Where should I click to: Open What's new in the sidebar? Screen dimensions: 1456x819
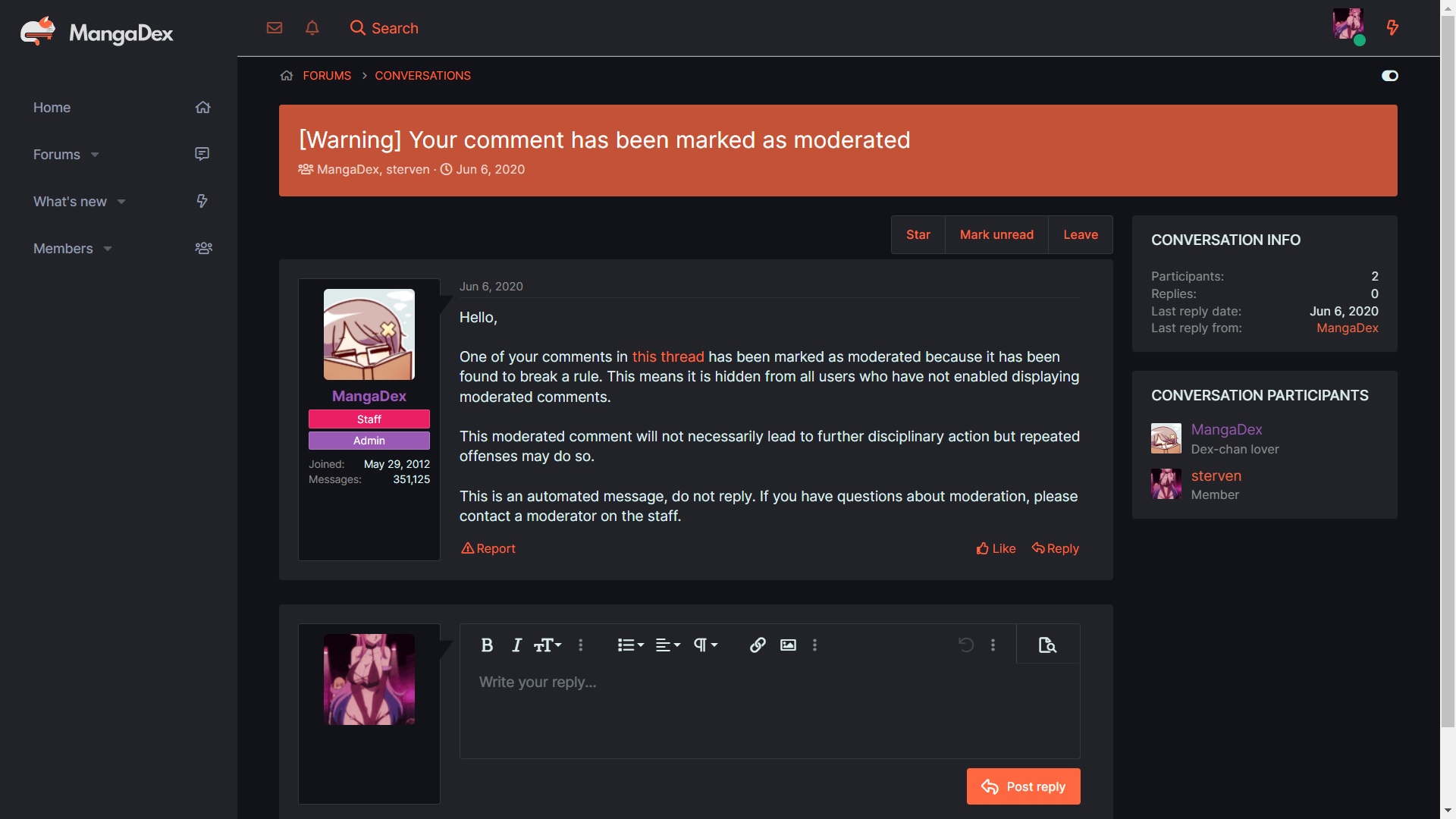[70, 202]
